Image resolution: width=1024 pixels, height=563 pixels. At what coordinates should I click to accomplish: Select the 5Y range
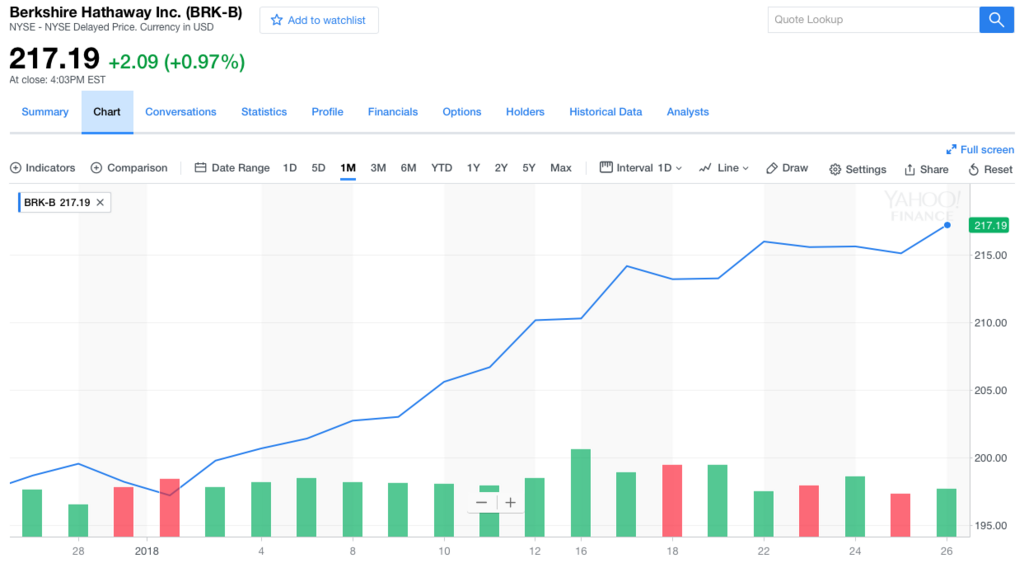529,168
